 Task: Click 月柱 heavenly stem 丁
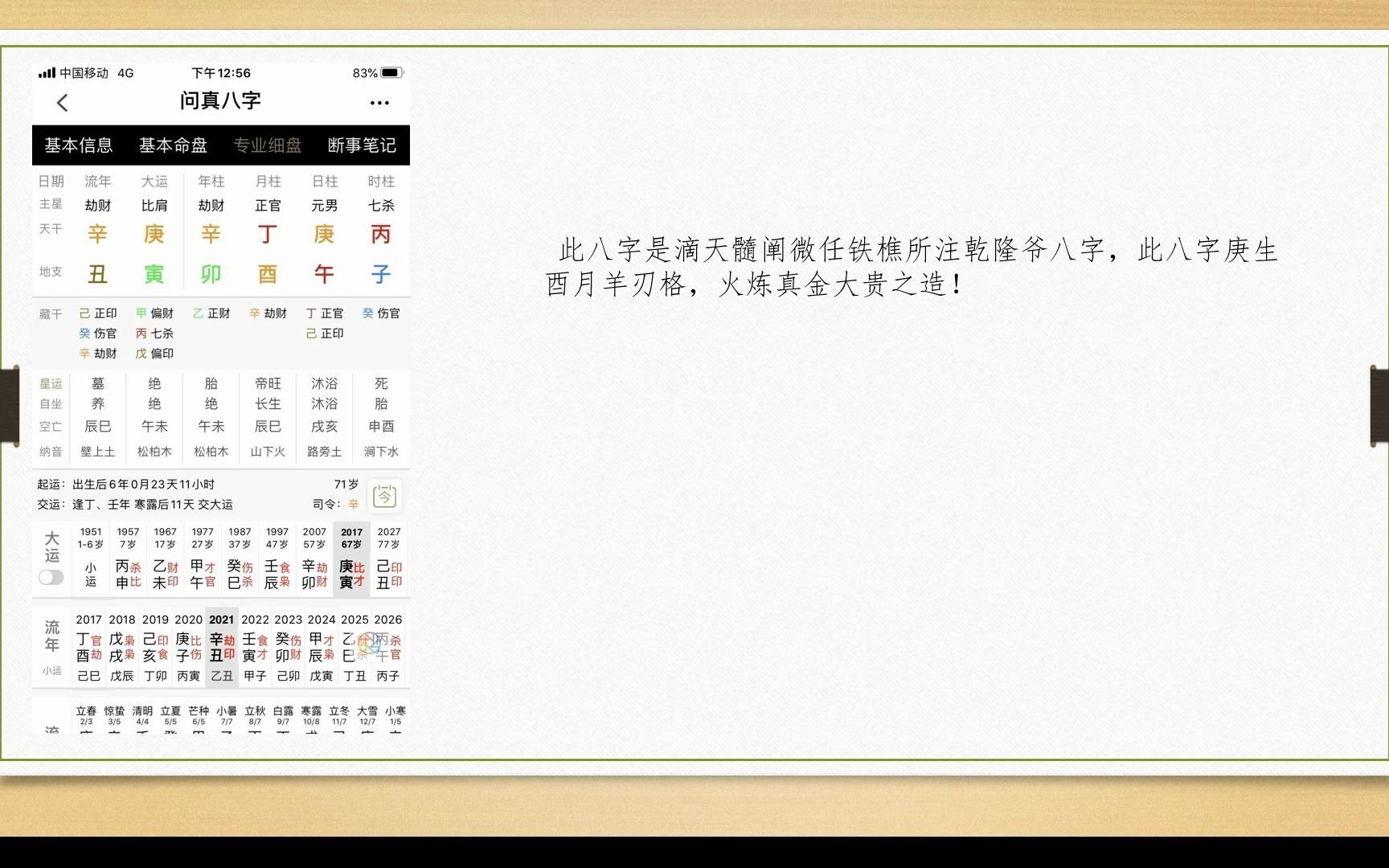tap(268, 234)
